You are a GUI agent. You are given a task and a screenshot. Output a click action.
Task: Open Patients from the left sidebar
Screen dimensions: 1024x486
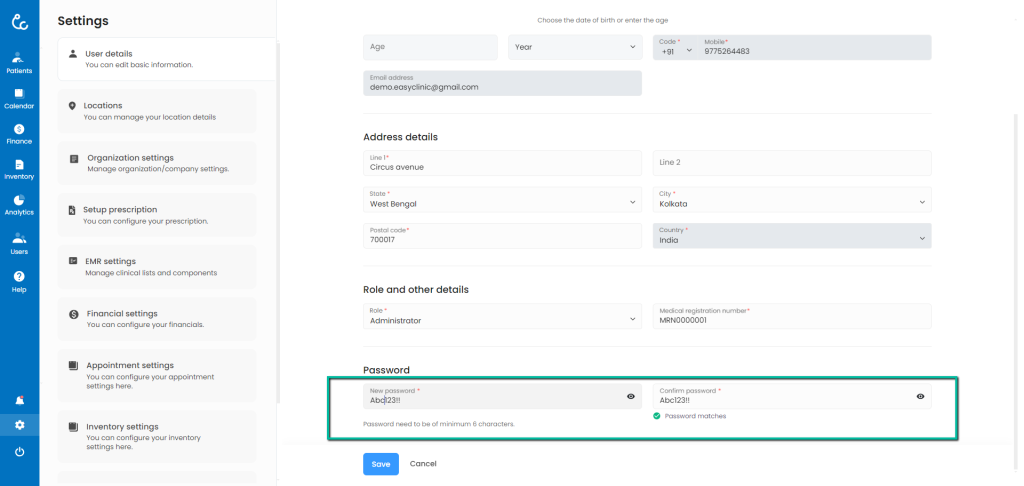(19, 62)
